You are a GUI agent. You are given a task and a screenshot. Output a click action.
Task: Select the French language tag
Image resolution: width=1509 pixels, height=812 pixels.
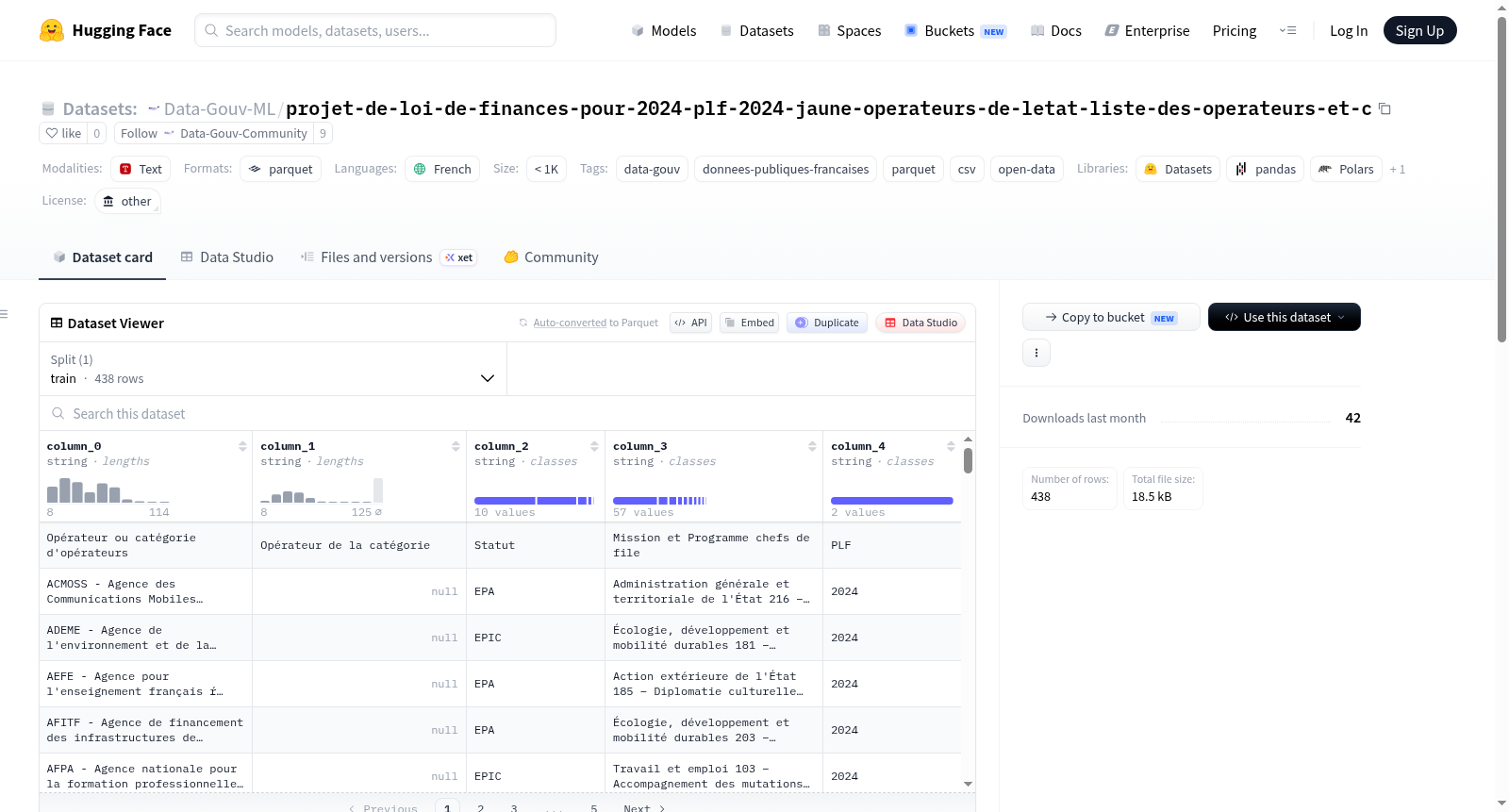tap(442, 169)
